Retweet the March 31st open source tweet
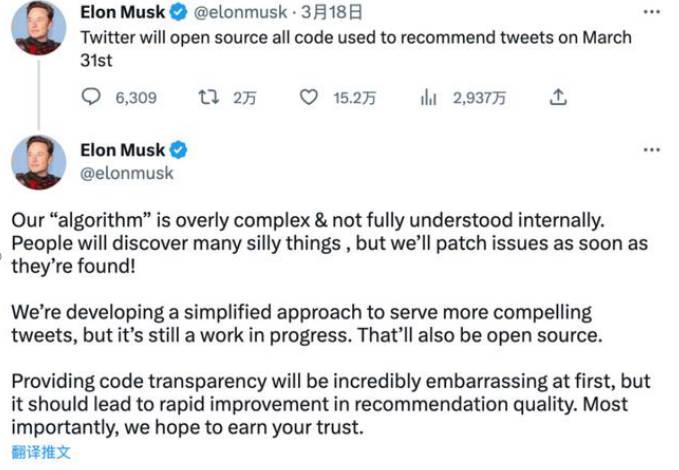This screenshot has height=470, width=679. click(x=209, y=97)
